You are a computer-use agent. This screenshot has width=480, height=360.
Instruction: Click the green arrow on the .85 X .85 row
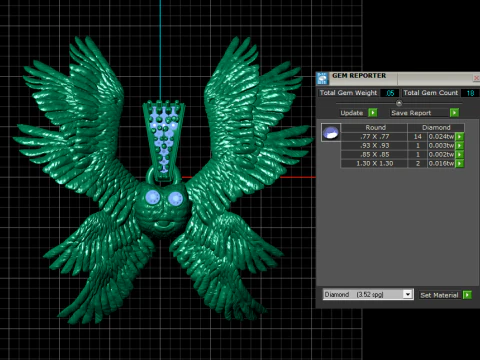[x=460, y=155]
